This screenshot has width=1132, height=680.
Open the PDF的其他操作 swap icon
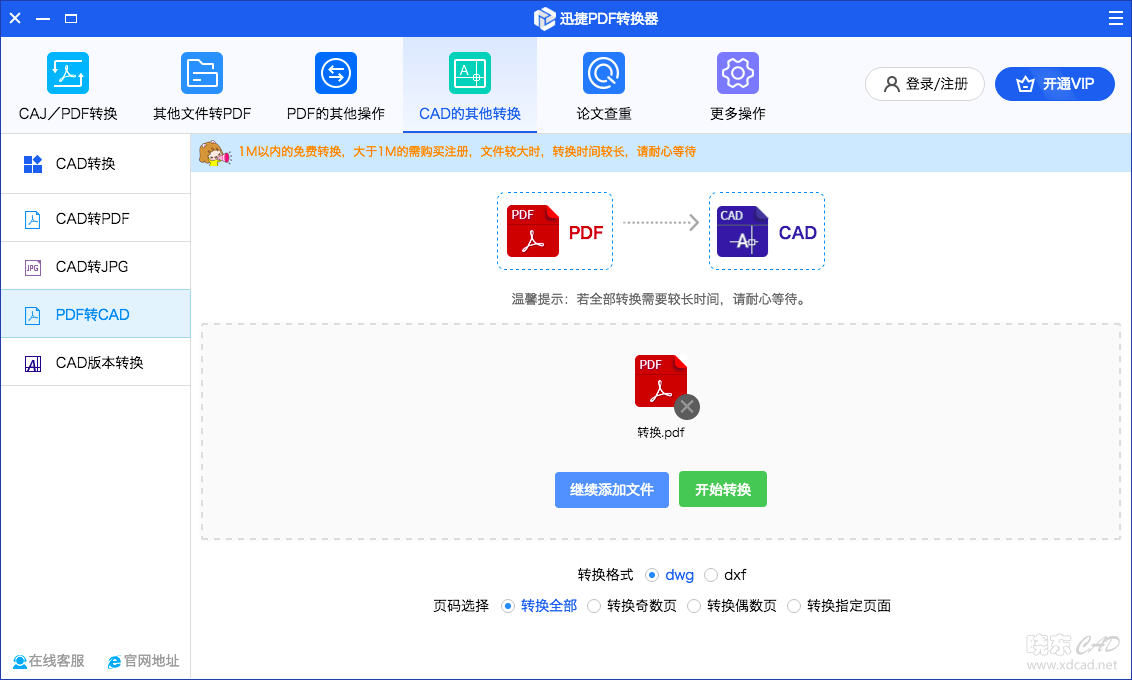coord(336,73)
